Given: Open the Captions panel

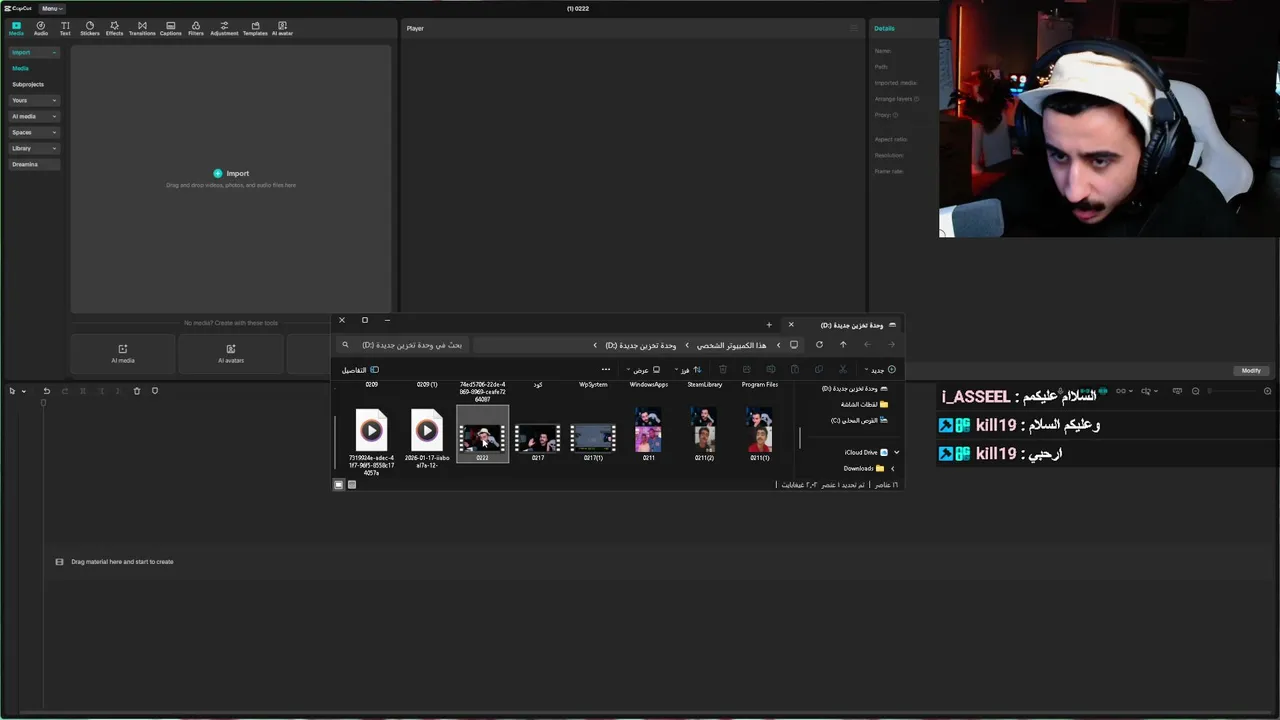Looking at the screenshot, I should (x=170, y=28).
